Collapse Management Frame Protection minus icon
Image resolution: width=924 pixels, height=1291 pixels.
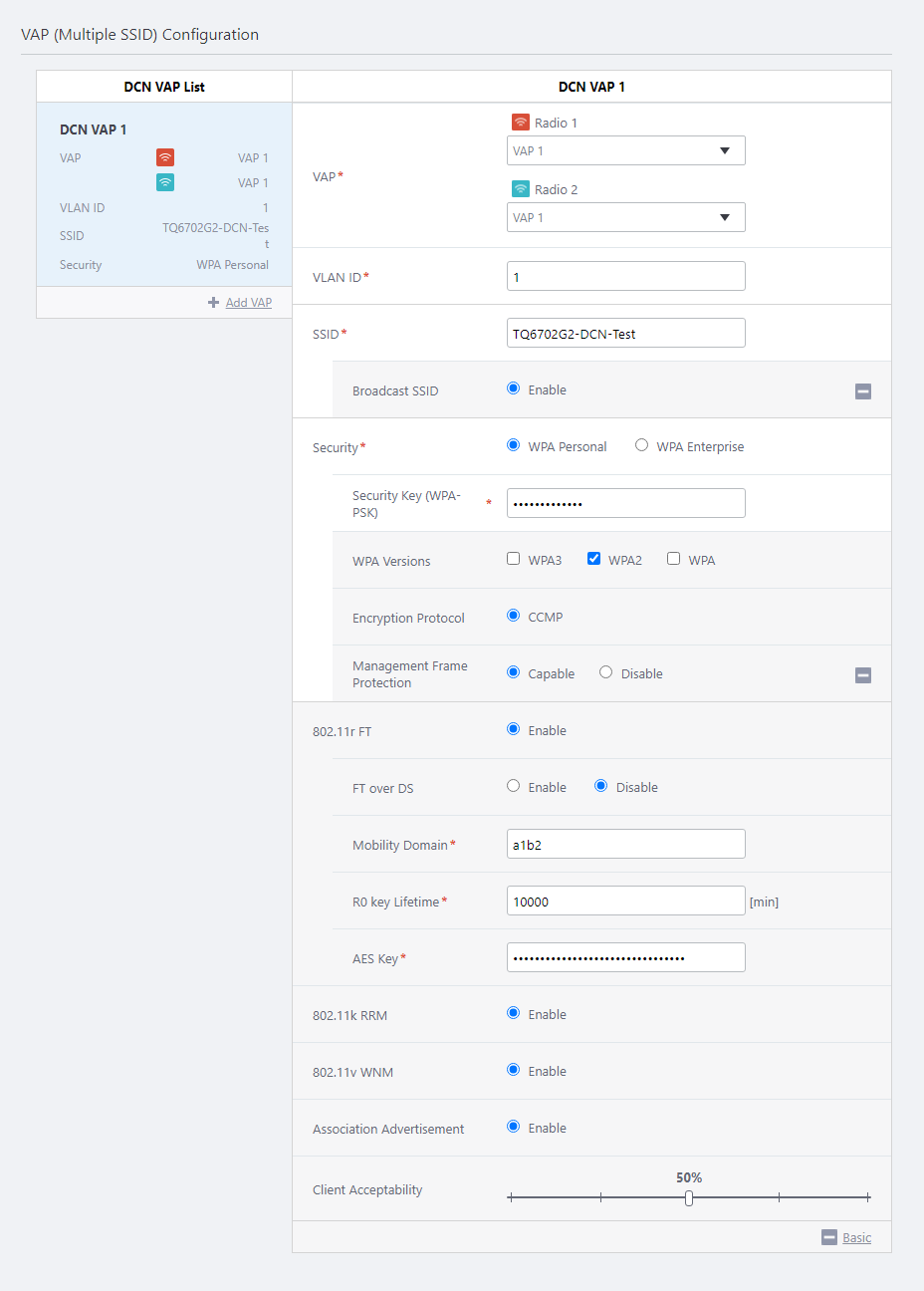pos(863,675)
